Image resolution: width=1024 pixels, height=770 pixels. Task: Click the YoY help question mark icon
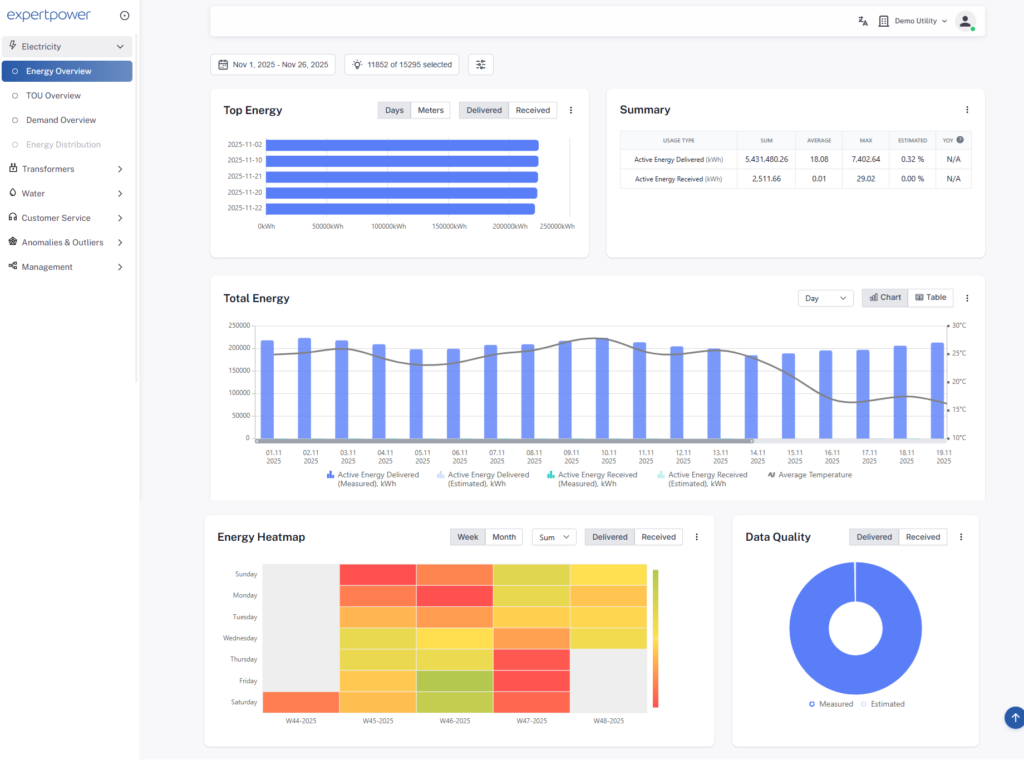point(960,140)
